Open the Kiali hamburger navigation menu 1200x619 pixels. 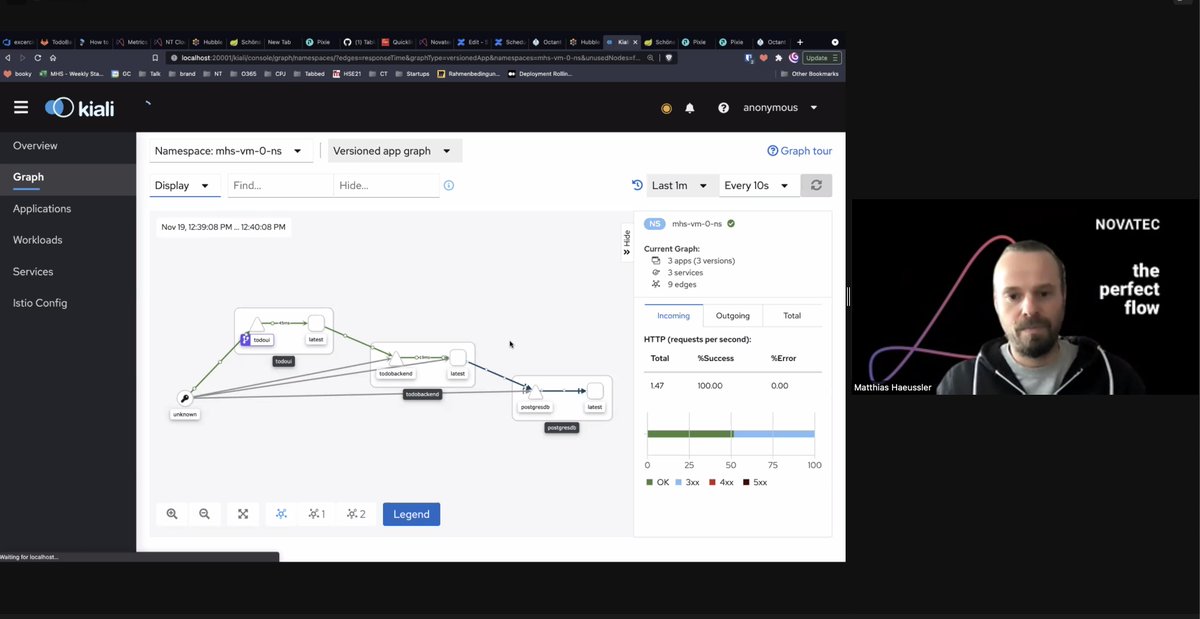click(21, 107)
